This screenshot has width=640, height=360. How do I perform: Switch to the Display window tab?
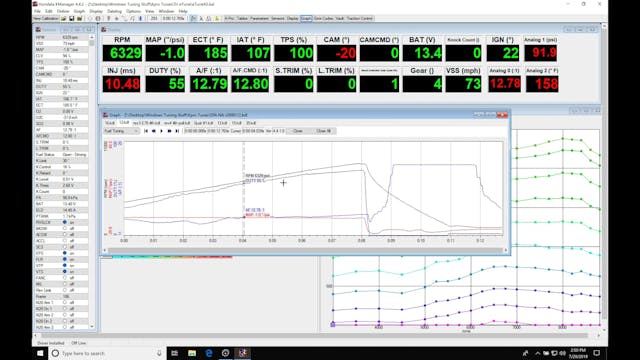[x=293, y=18]
